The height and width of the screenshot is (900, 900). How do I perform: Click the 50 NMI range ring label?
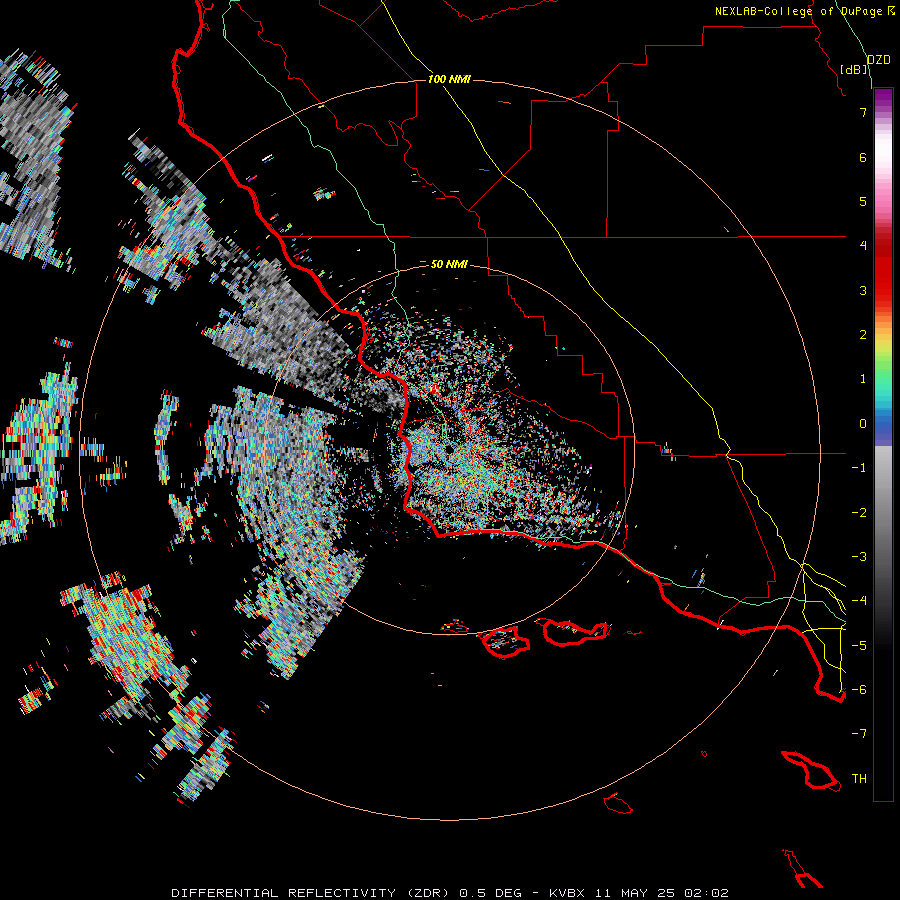coord(449,264)
